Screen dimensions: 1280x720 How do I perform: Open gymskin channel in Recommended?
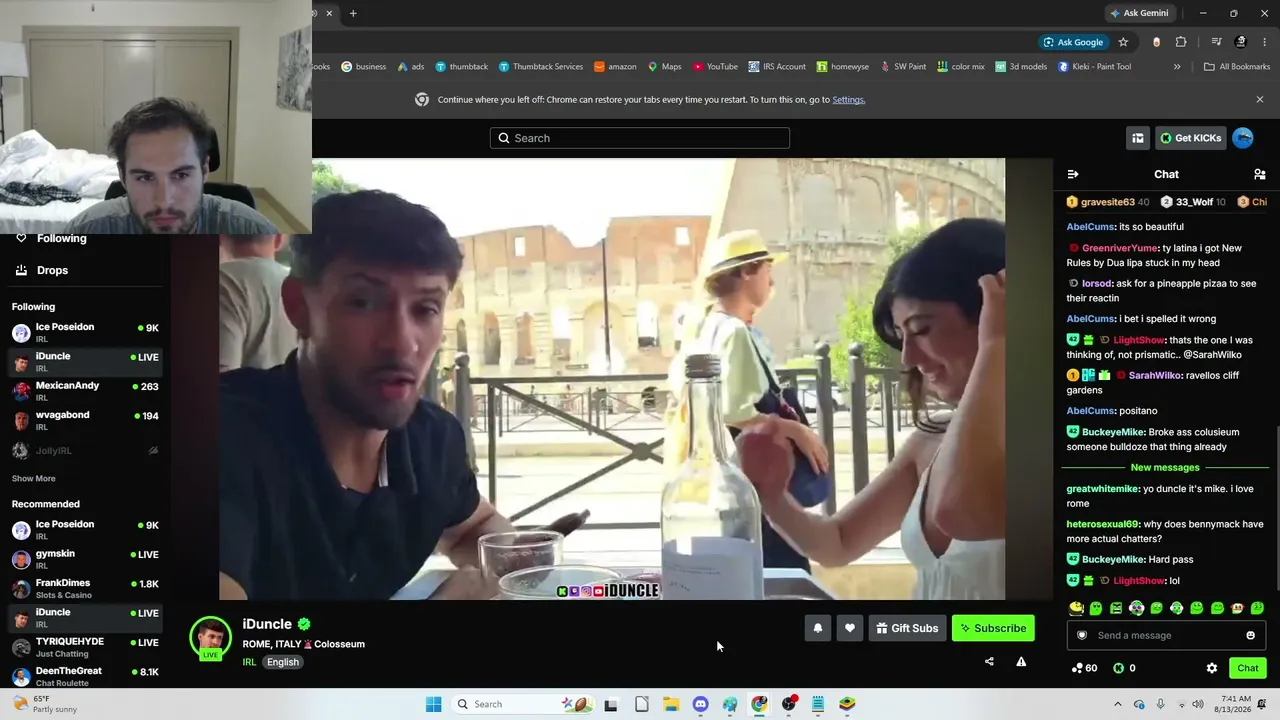pos(85,559)
